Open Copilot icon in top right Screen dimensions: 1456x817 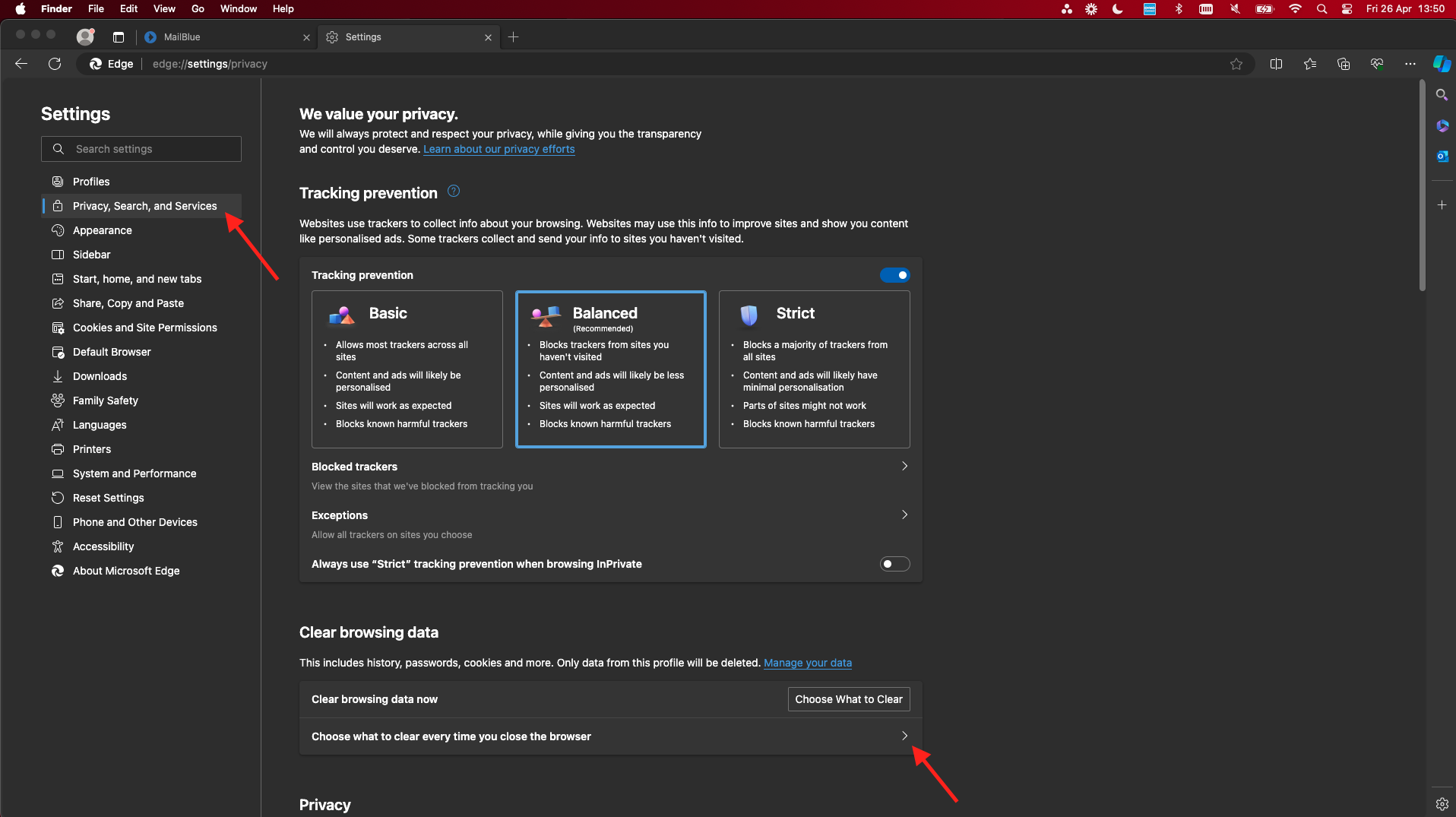click(x=1442, y=64)
